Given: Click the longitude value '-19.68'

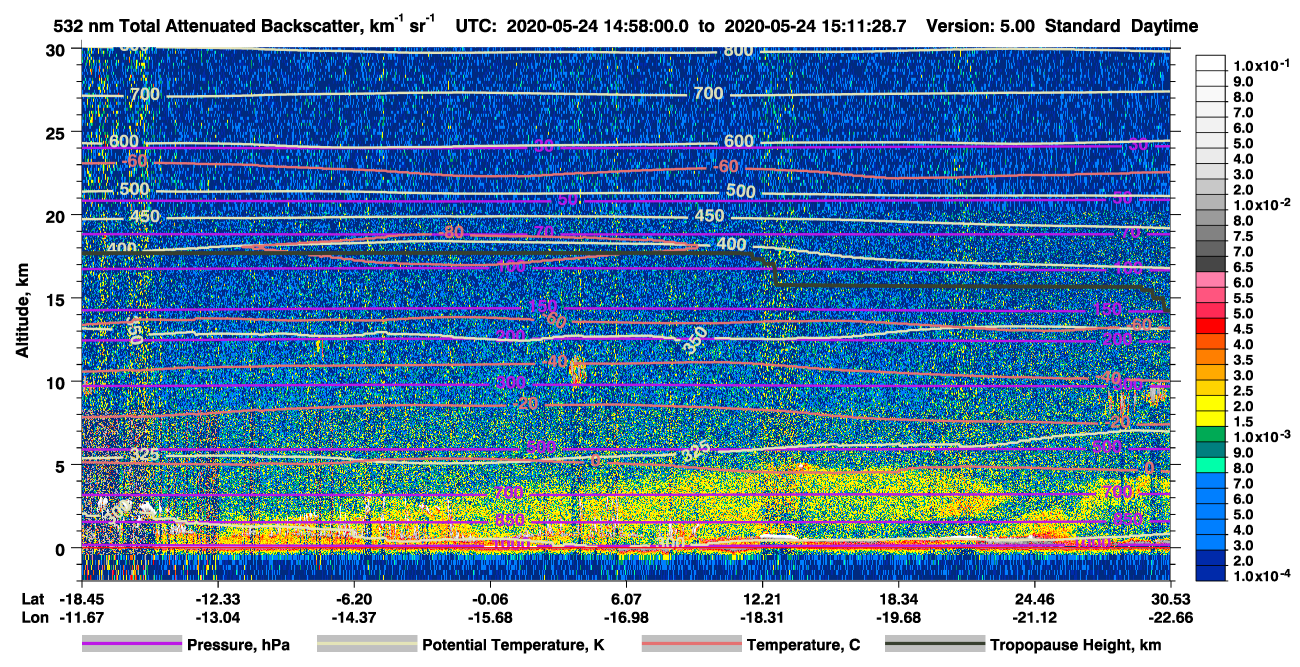Looking at the screenshot, I should pos(900,617).
